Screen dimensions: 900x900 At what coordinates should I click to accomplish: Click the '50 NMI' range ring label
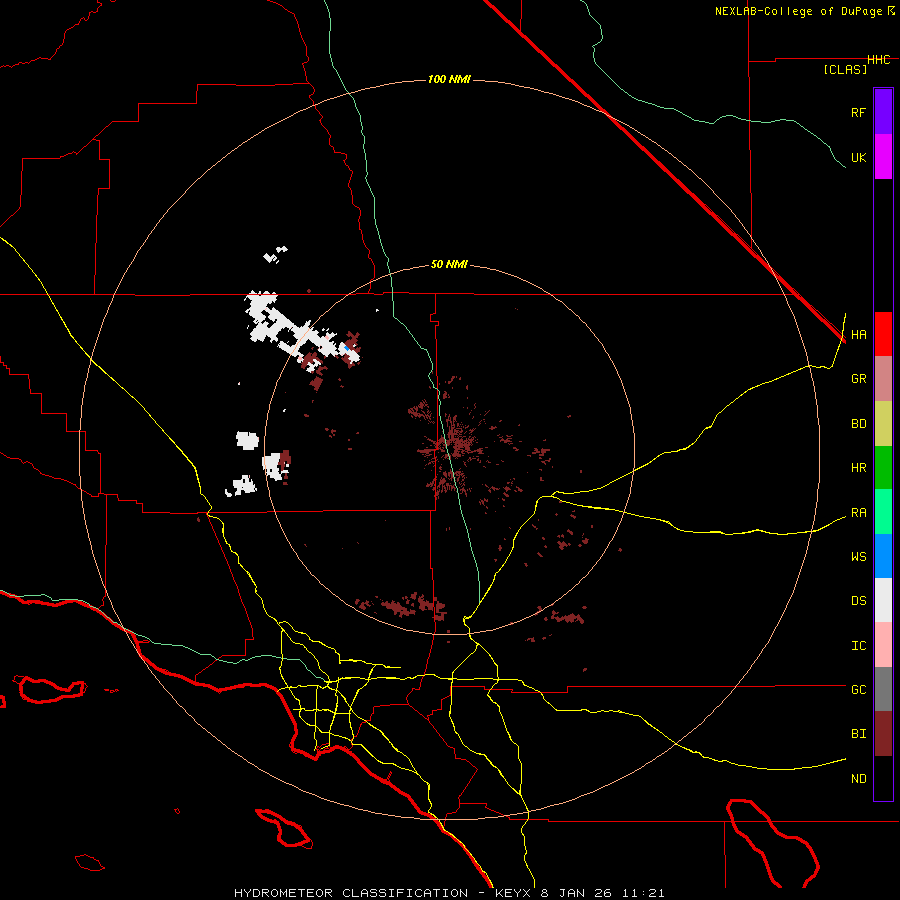tap(449, 264)
